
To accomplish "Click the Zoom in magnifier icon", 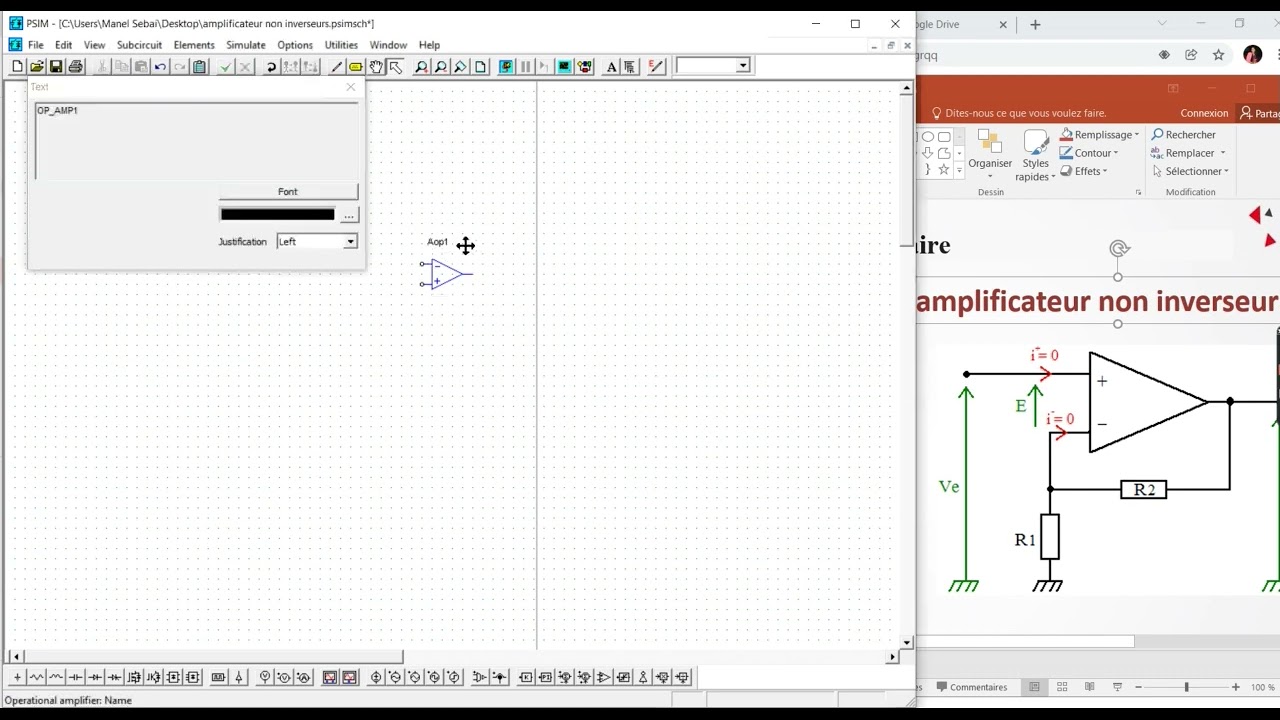I will click(421, 66).
